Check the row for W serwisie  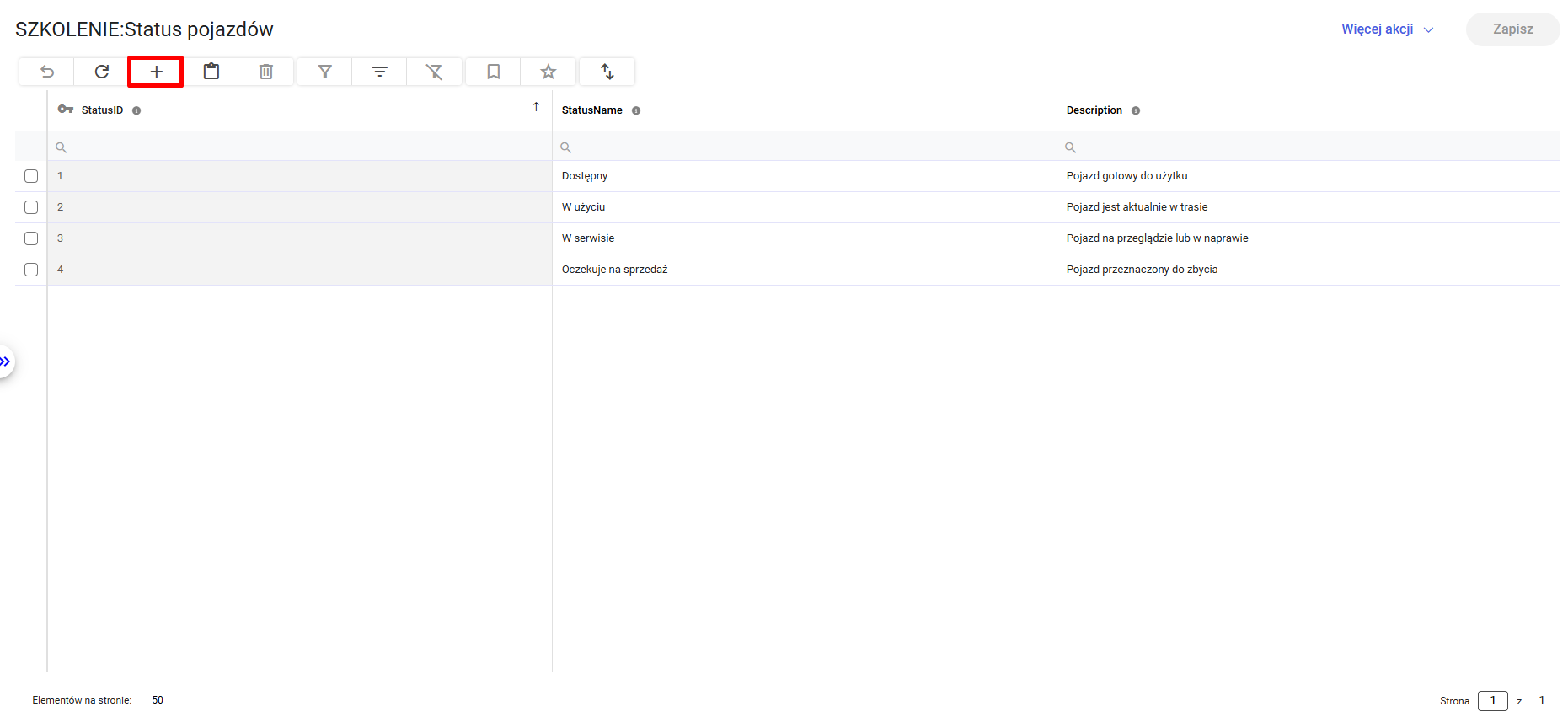31,238
